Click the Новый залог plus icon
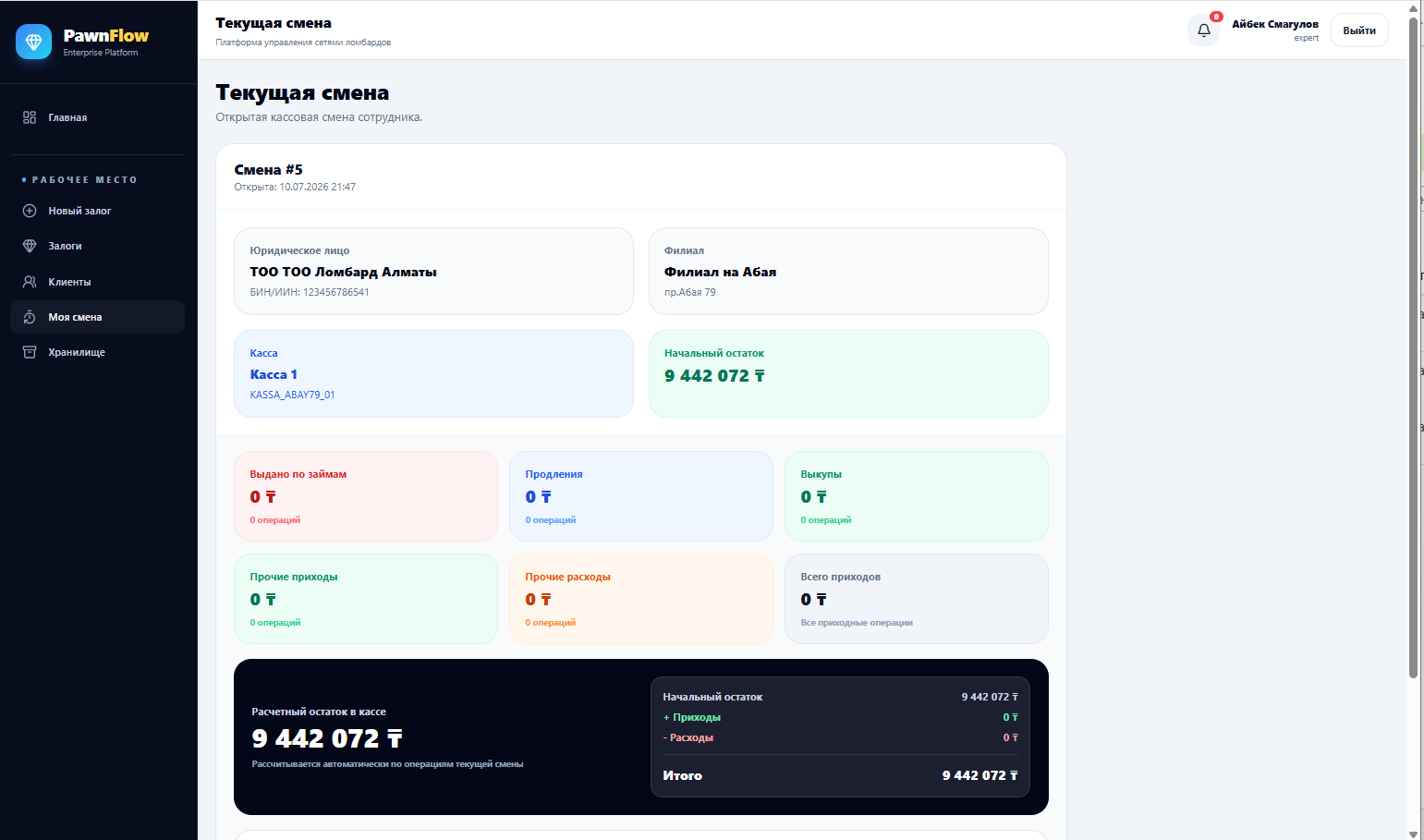The image size is (1424, 840). point(30,211)
